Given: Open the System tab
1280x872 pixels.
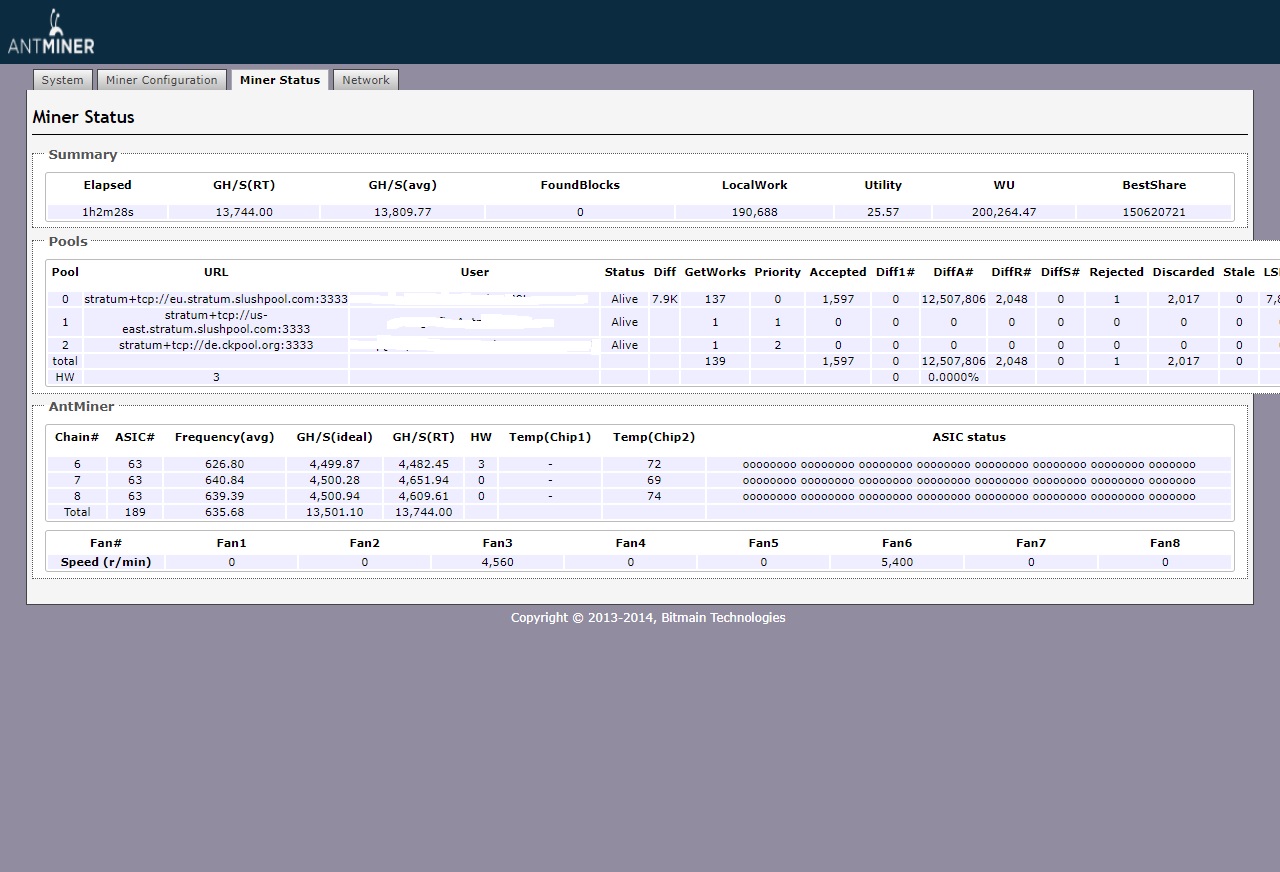Looking at the screenshot, I should coord(62,80).
